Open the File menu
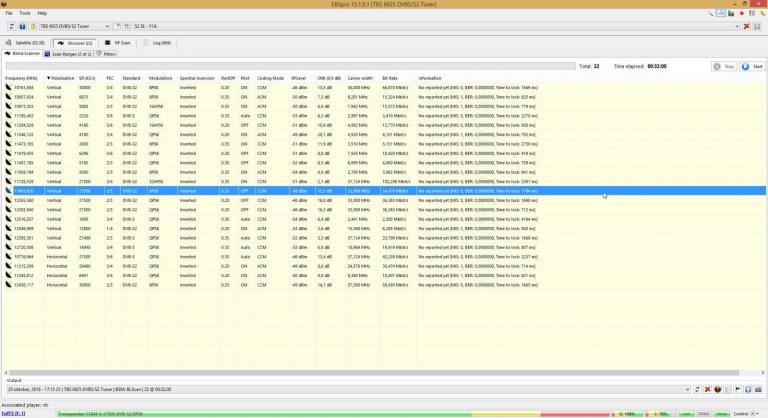 point(9,13)
